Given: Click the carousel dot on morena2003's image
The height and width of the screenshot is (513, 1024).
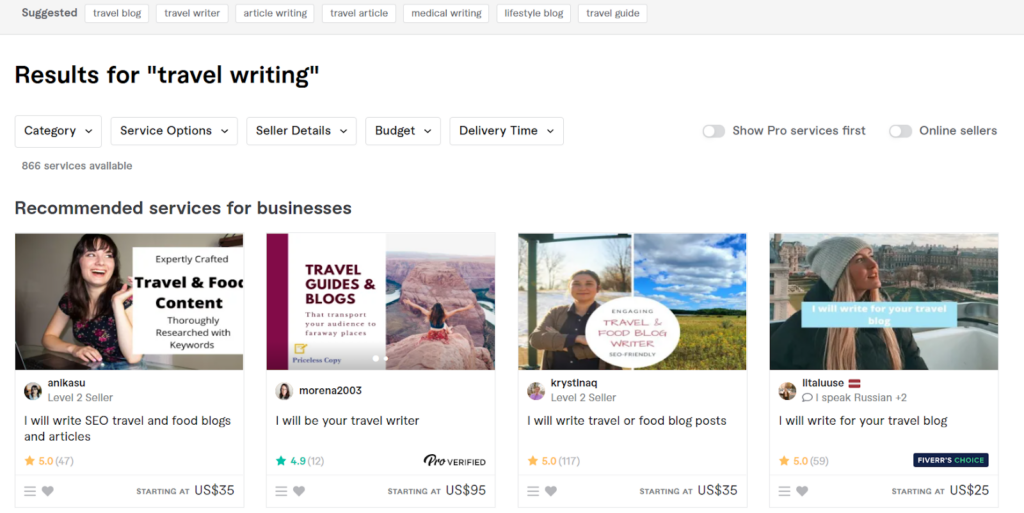Looking at the screenshot, I should (x=376, y=358).
